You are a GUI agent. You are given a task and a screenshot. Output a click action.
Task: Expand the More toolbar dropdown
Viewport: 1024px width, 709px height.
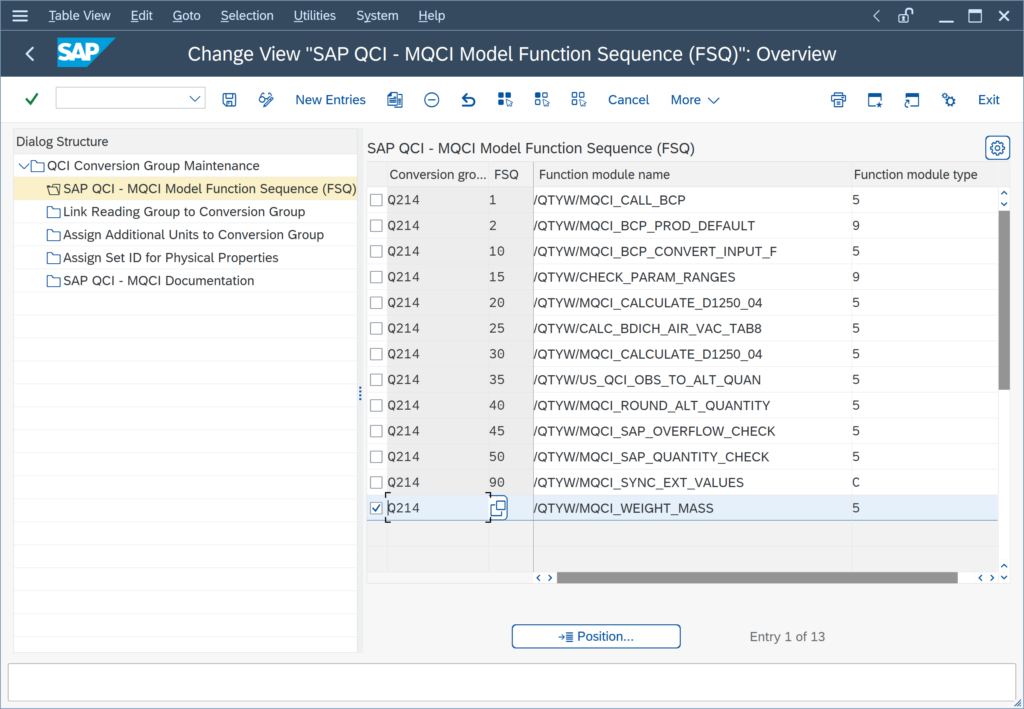695,100
